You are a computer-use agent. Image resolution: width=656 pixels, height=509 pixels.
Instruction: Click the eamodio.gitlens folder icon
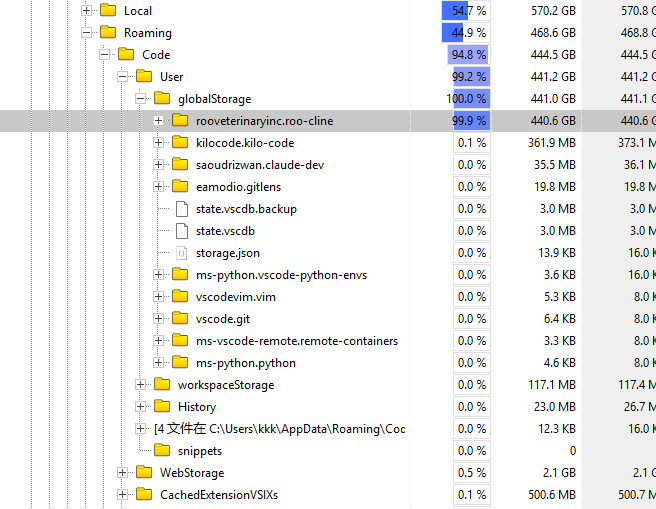(x=180, y=186)
